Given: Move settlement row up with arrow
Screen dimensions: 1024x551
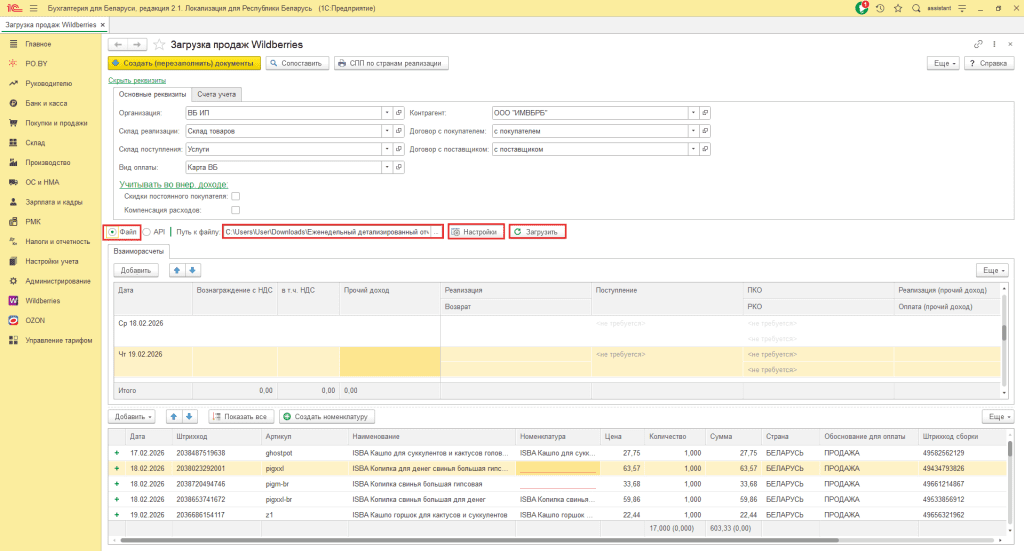Looking at the screenshot, I should (x=177, y=270).
